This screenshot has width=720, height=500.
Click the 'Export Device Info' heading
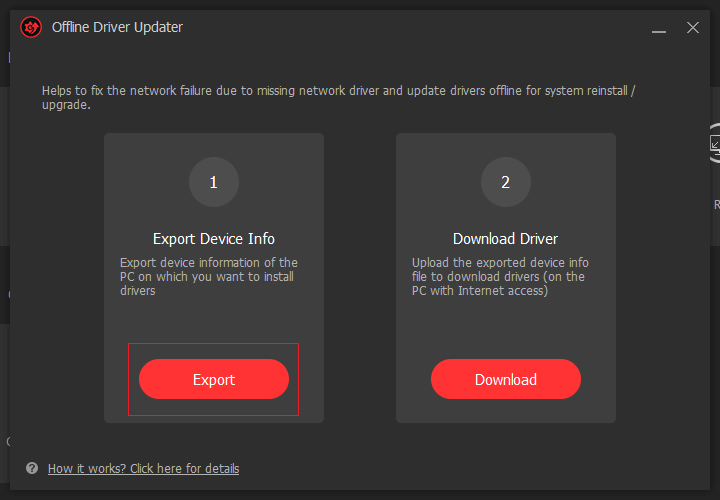click(x=213, y=239)
